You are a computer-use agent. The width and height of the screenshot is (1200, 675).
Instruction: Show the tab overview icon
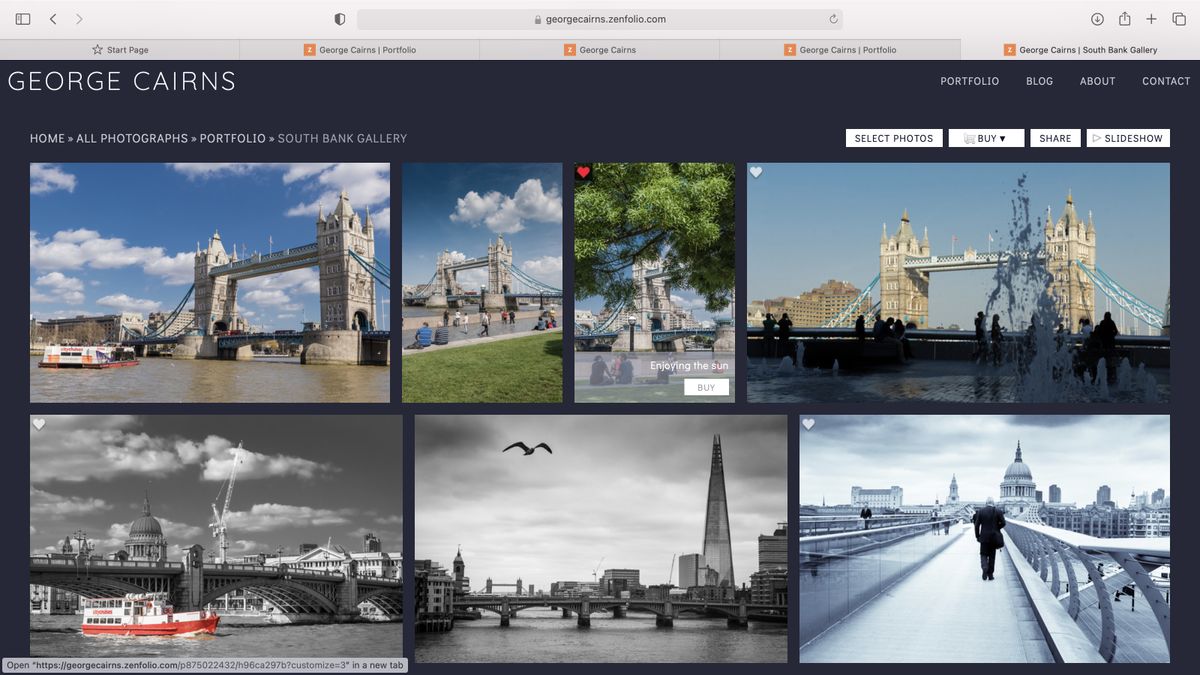[x=1178, y=18]
